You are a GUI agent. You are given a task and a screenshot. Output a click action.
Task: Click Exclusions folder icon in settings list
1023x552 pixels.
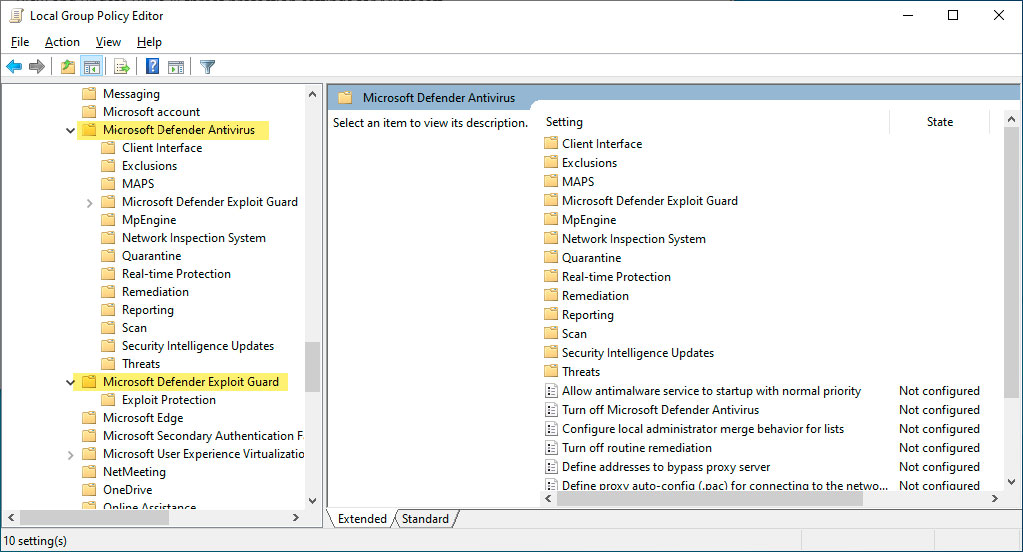(x=551, y=162)
